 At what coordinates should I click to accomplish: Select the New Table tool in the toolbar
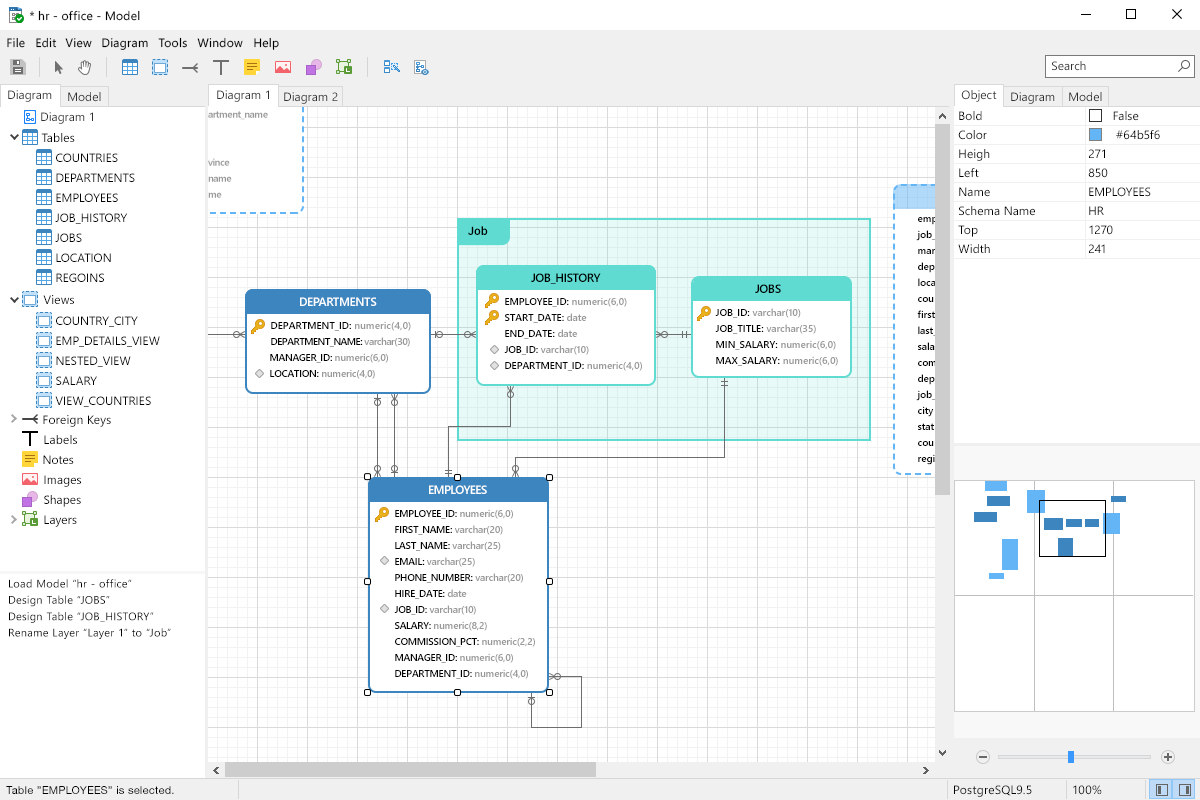pos(130,67)
